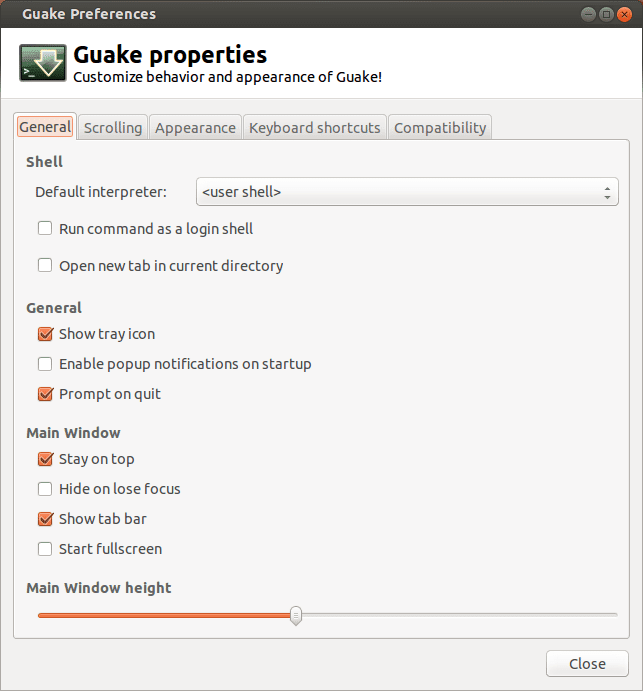
Task: Uncheck the Prompt on quit option
Action: point(45,394)
